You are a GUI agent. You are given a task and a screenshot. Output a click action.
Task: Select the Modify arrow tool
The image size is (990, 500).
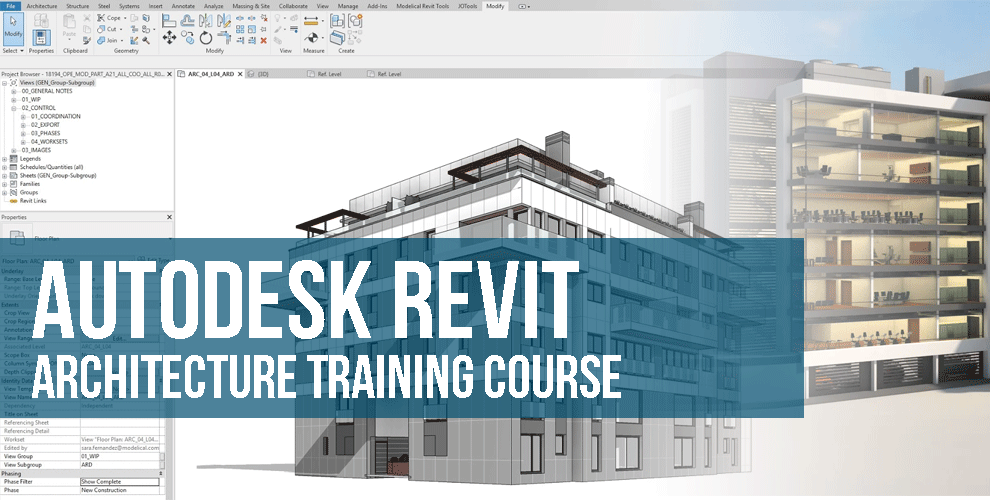tap(13, 29)
